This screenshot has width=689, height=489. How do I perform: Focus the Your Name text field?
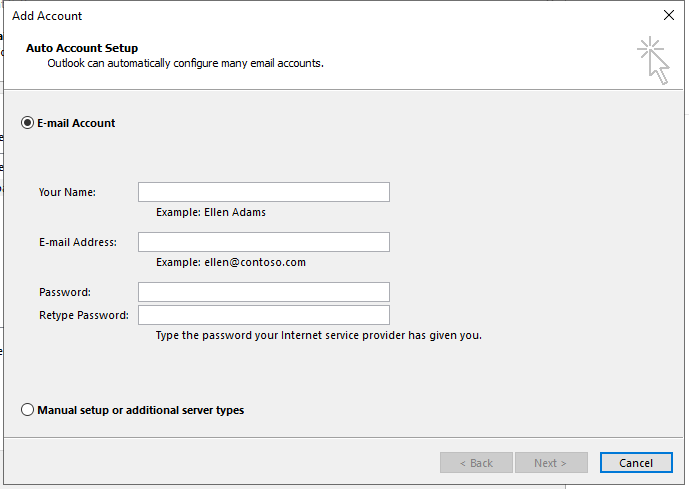tap(263, 192)
